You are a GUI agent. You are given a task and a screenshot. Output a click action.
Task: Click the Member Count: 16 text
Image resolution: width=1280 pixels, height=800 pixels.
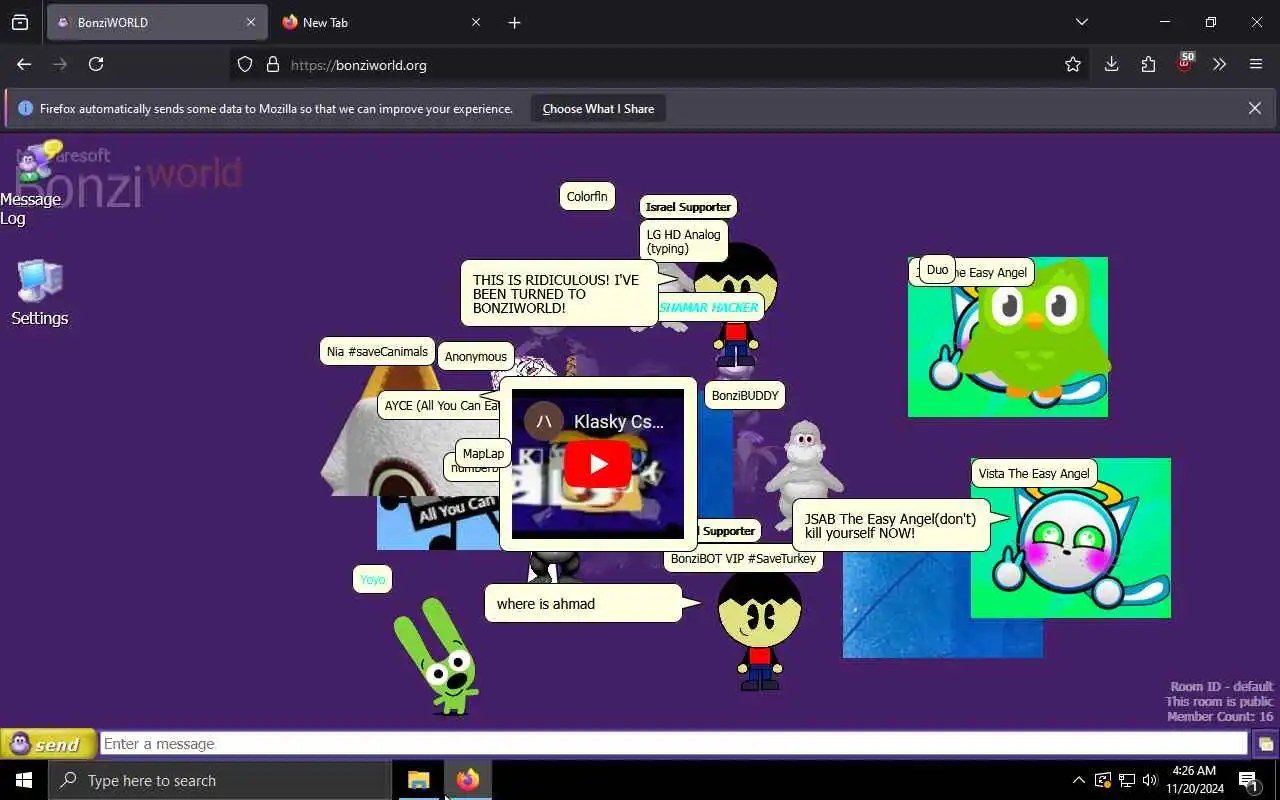(x=1220, y=717)
